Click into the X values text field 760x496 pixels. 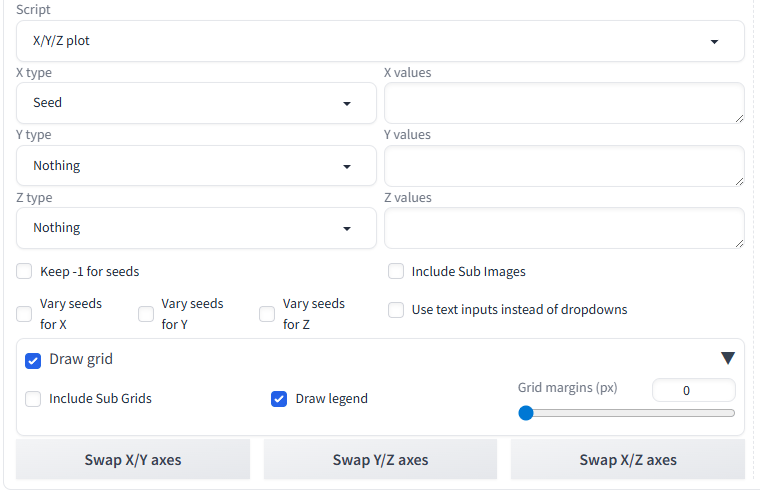pos(564,103)
